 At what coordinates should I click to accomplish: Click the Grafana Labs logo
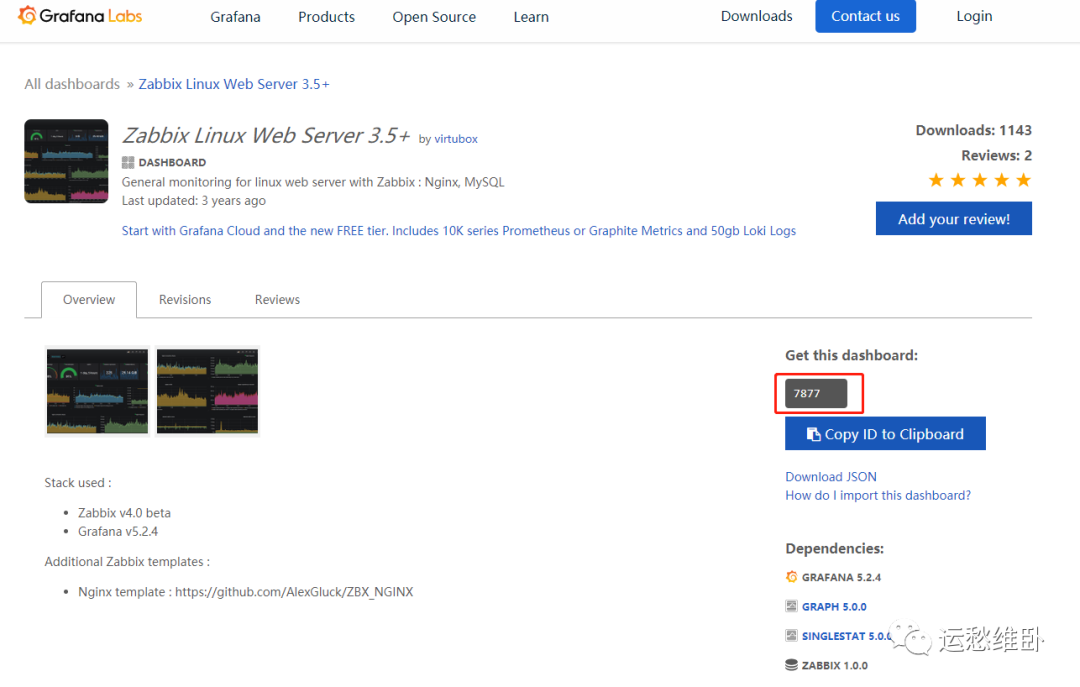click(x=80, y=15)
